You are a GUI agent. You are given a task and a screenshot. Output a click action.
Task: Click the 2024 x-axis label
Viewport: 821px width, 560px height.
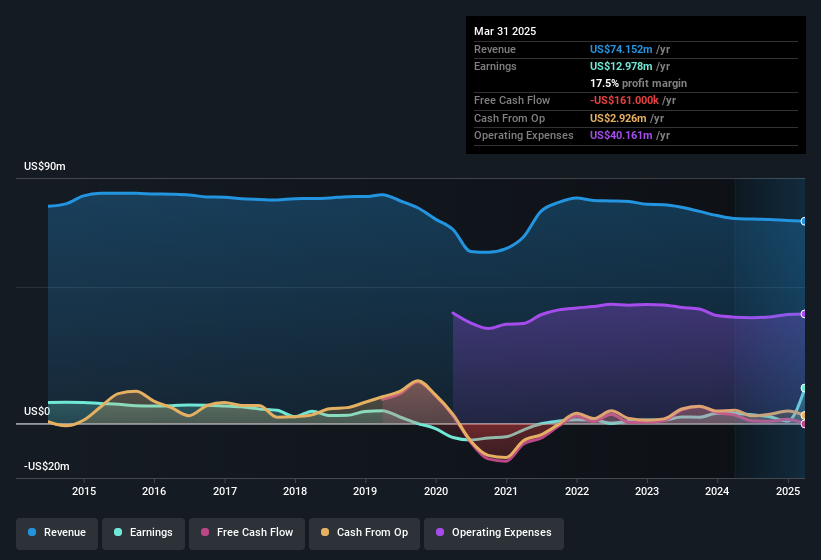[717, 491]
